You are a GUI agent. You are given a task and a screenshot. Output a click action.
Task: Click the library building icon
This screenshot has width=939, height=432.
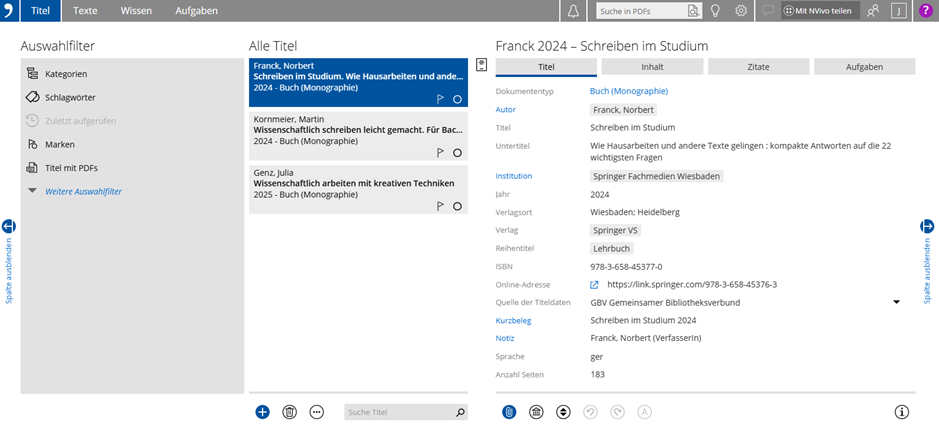[x=536, y=411]
